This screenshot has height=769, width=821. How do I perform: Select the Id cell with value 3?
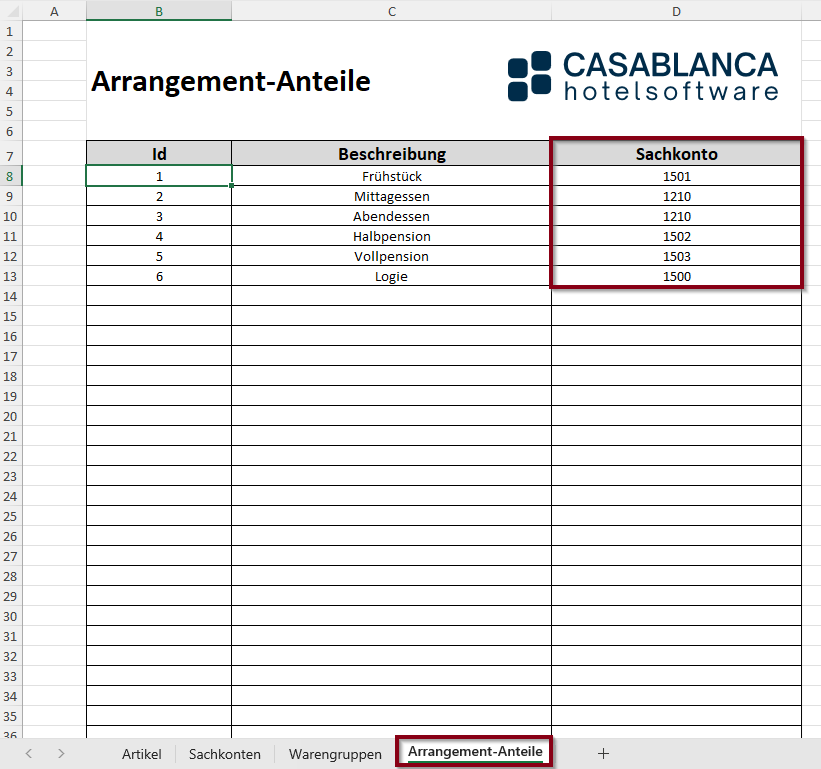click(x=159, y=216)
